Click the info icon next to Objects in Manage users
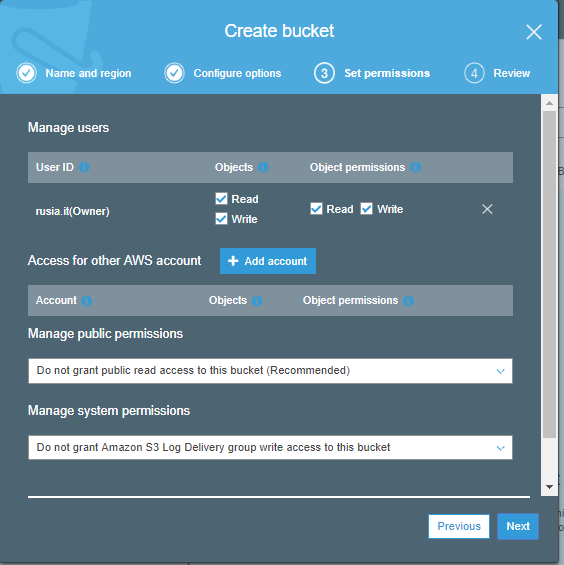564x565 pixels. pyautogui.click(x=263, y=167)
